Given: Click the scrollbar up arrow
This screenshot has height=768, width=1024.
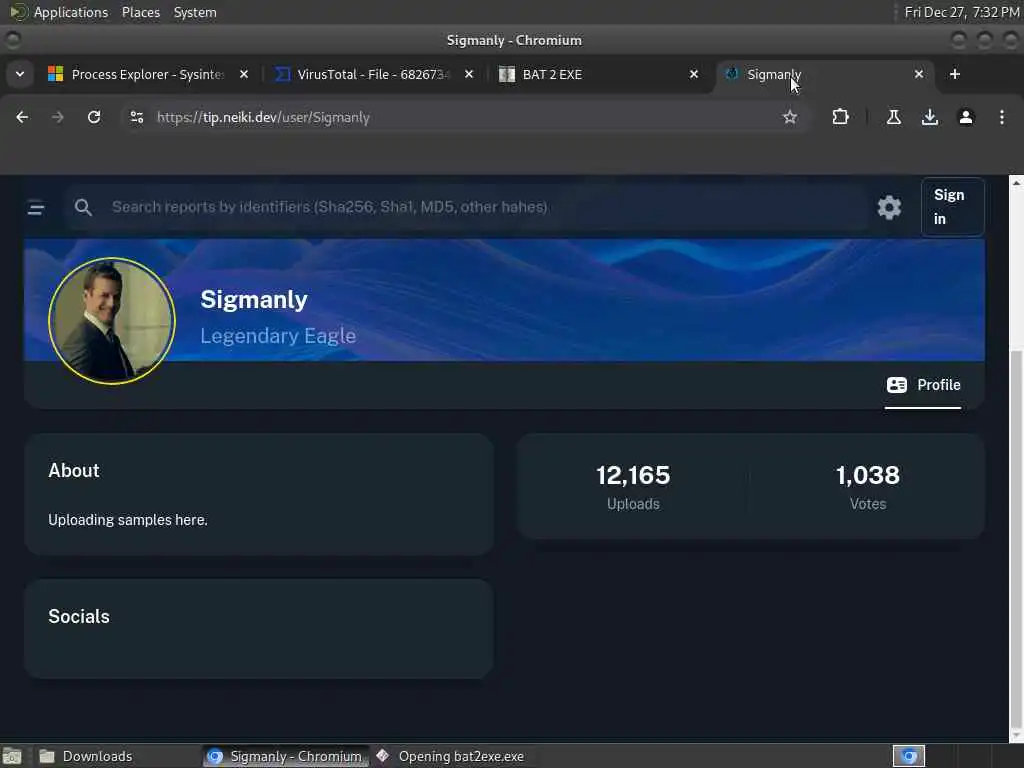Looking at the screenshot, I should [x=1016, y=183].
